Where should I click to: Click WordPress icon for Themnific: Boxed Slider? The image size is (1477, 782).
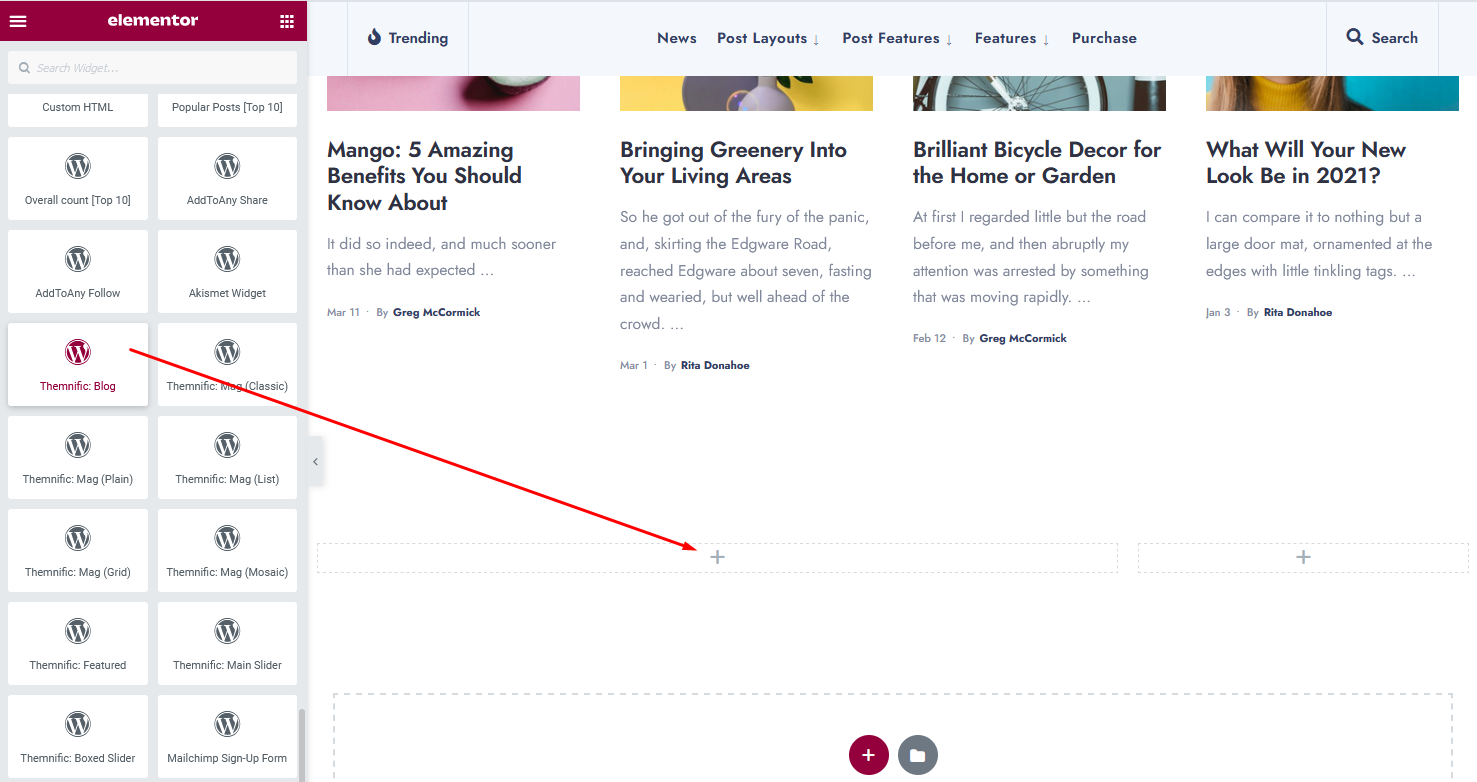[x=78, y=724]
